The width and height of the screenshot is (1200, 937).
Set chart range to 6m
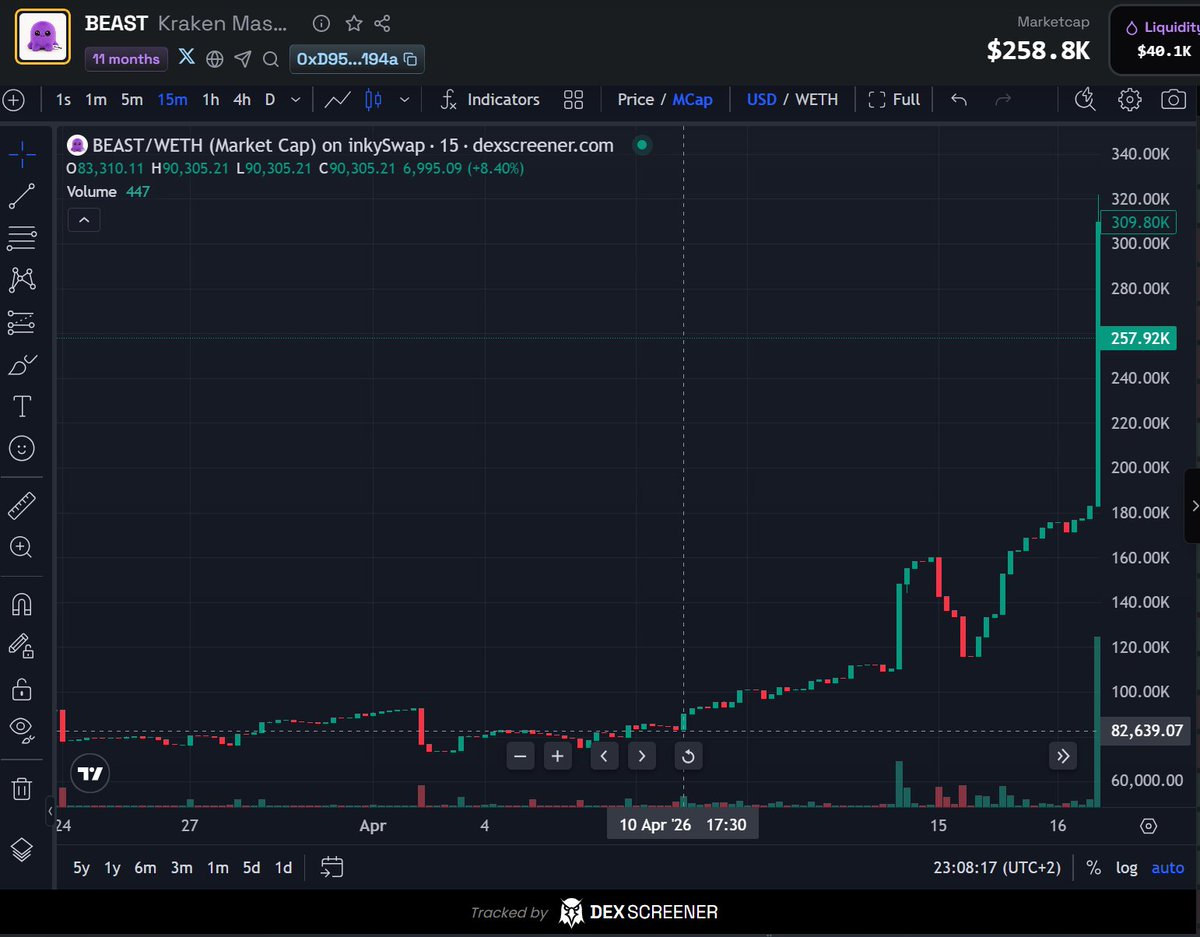click(146, 867)
